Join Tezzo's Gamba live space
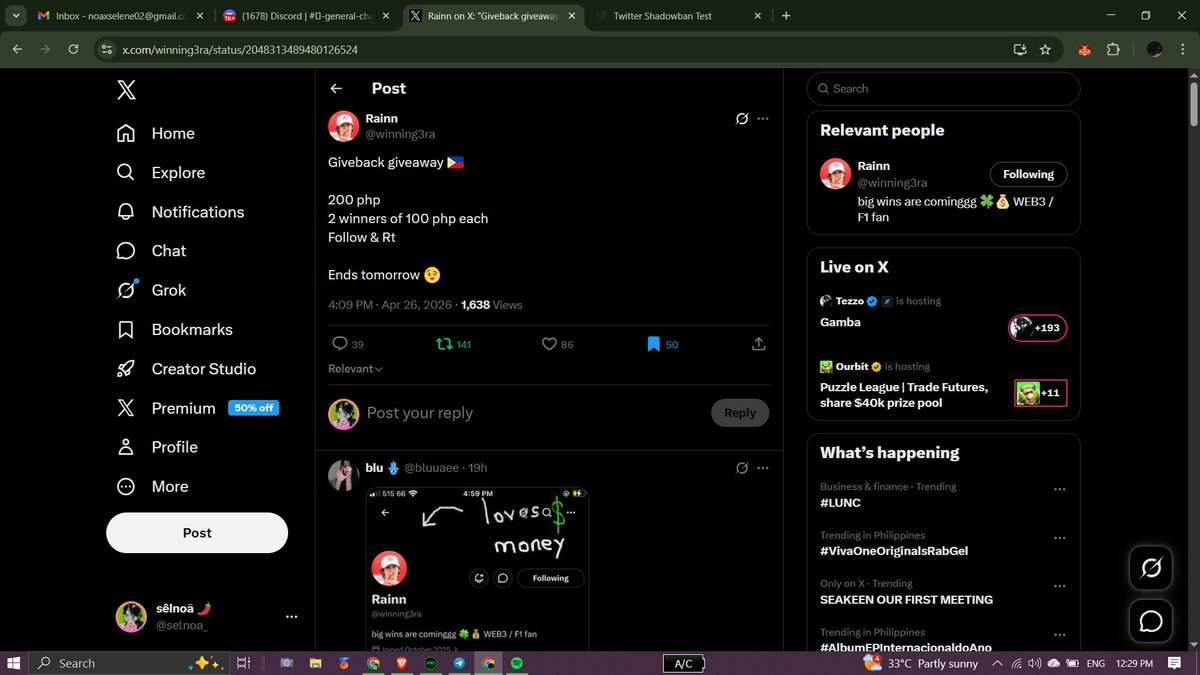Viewport: 1200px width, 675px height. (840, 322)
